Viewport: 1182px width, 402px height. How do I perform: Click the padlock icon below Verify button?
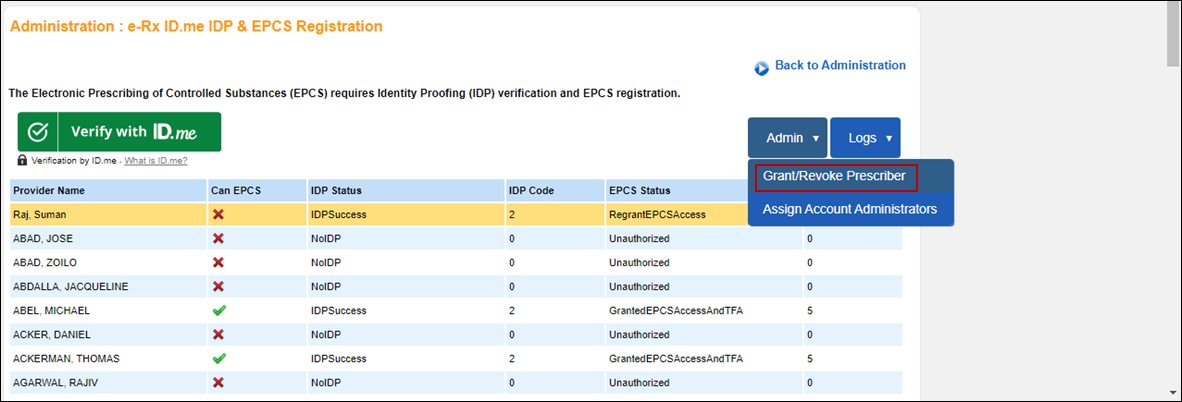coord(23,160)
